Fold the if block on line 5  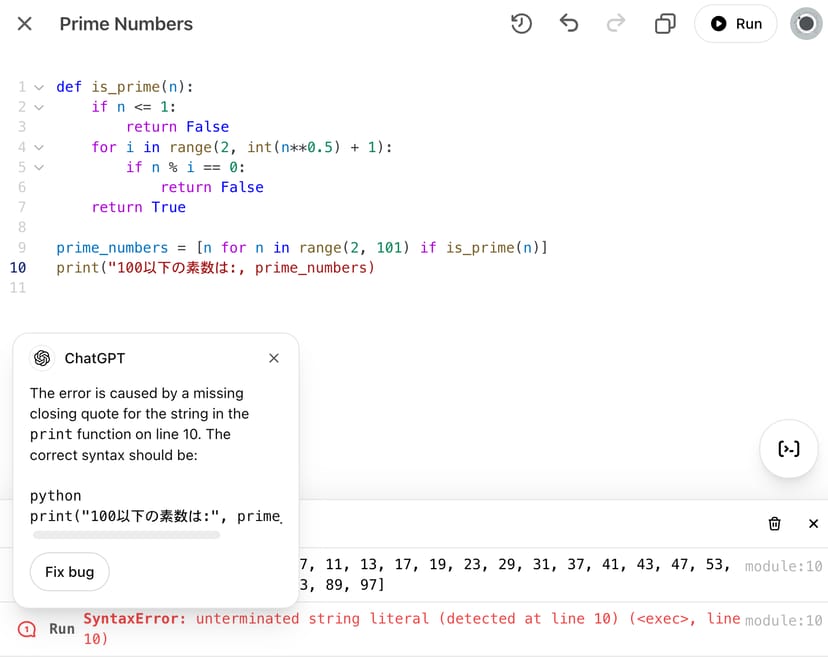[39, 167]
